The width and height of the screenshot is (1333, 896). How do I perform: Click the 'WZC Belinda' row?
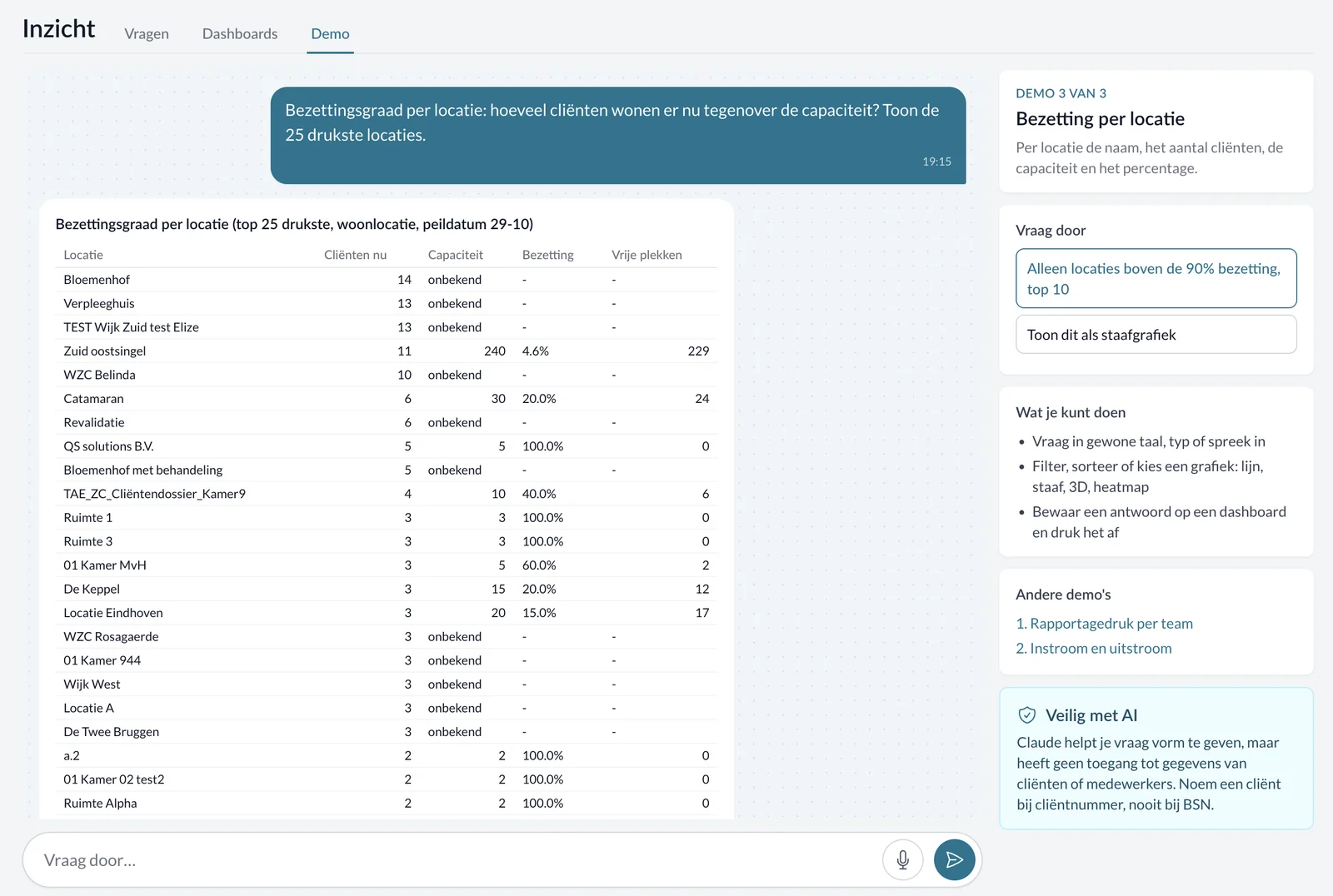pyautogui.click(x=387, y=375)
